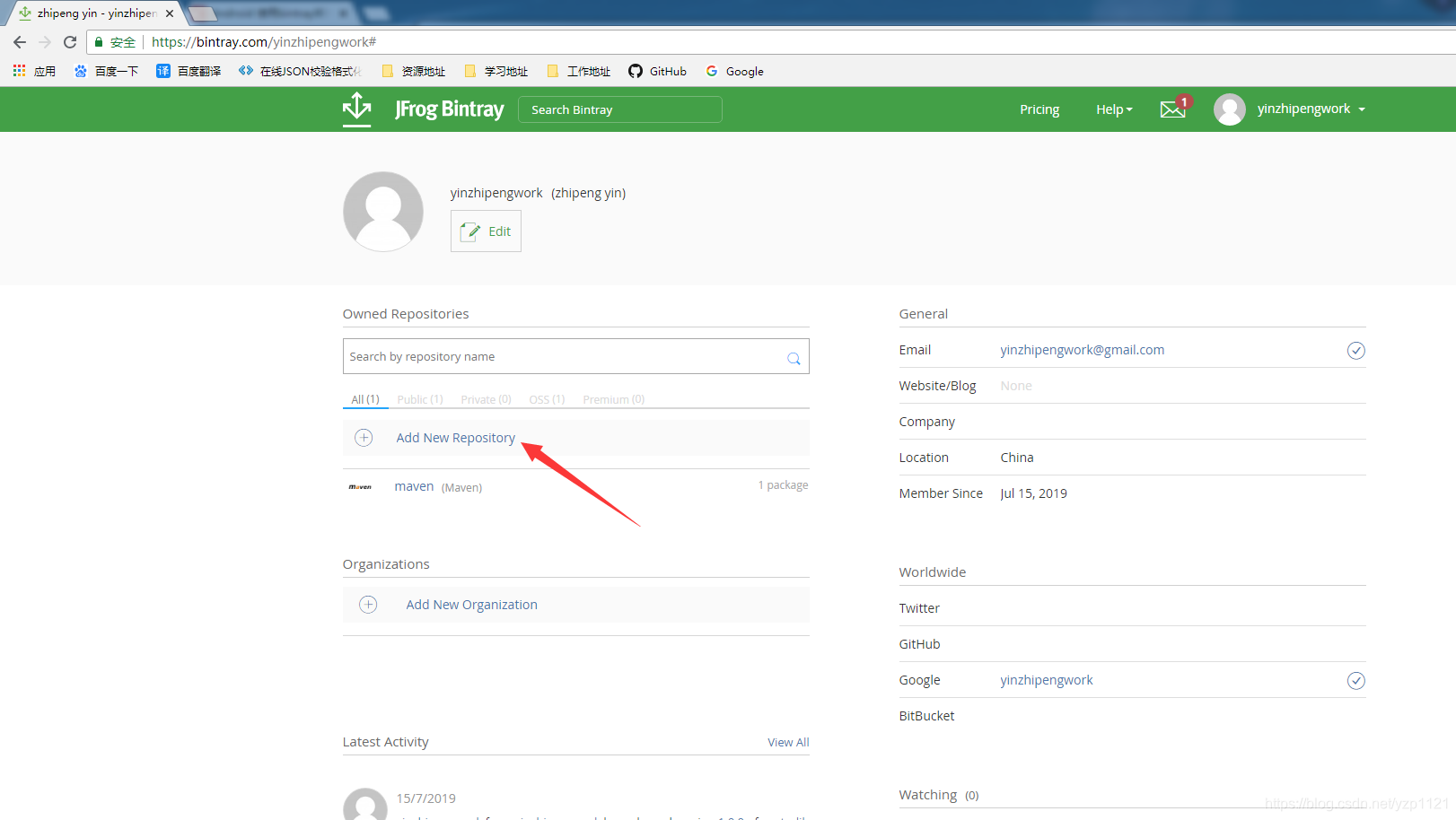Click the maven repository logo icon

point(360,487)
